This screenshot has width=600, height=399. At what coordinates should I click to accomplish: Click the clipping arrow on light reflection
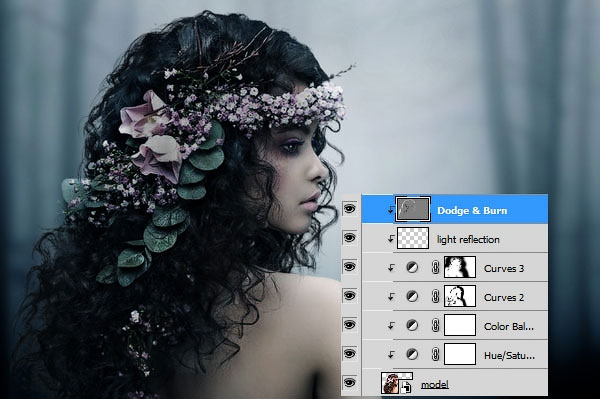point(391,239)
